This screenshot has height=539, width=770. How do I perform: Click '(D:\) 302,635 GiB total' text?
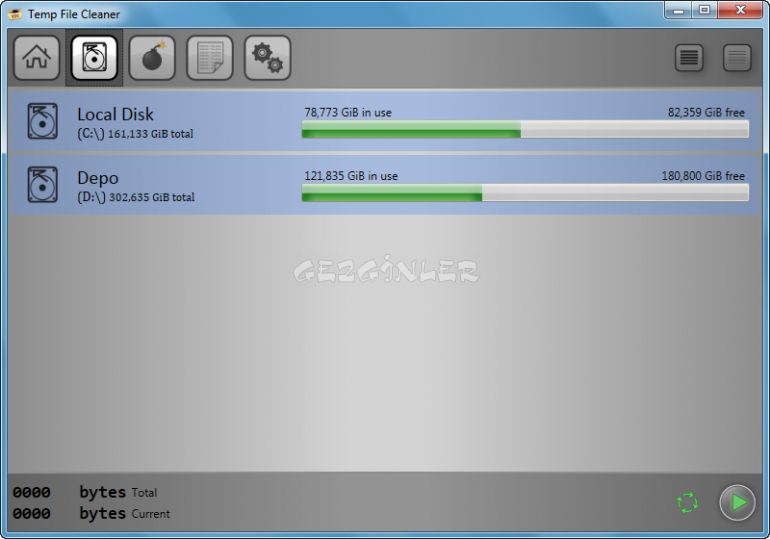136,197
